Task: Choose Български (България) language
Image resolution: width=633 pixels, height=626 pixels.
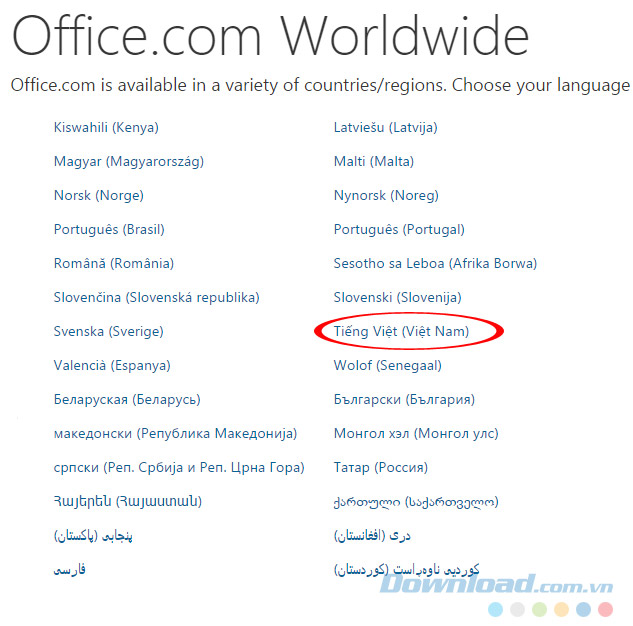Action: click(x=405, y=399)
